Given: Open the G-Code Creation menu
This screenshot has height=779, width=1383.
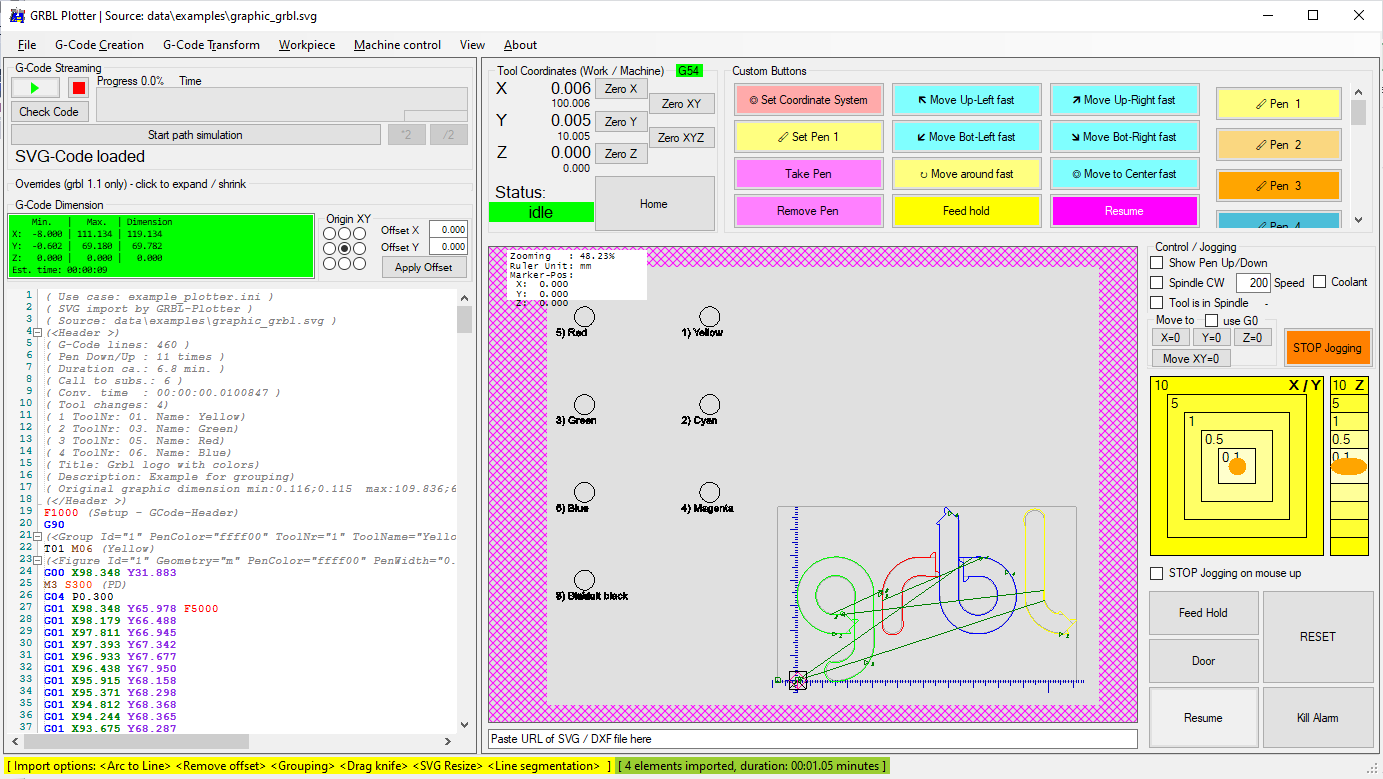Looking at the screenshot, I should (99, 45).
